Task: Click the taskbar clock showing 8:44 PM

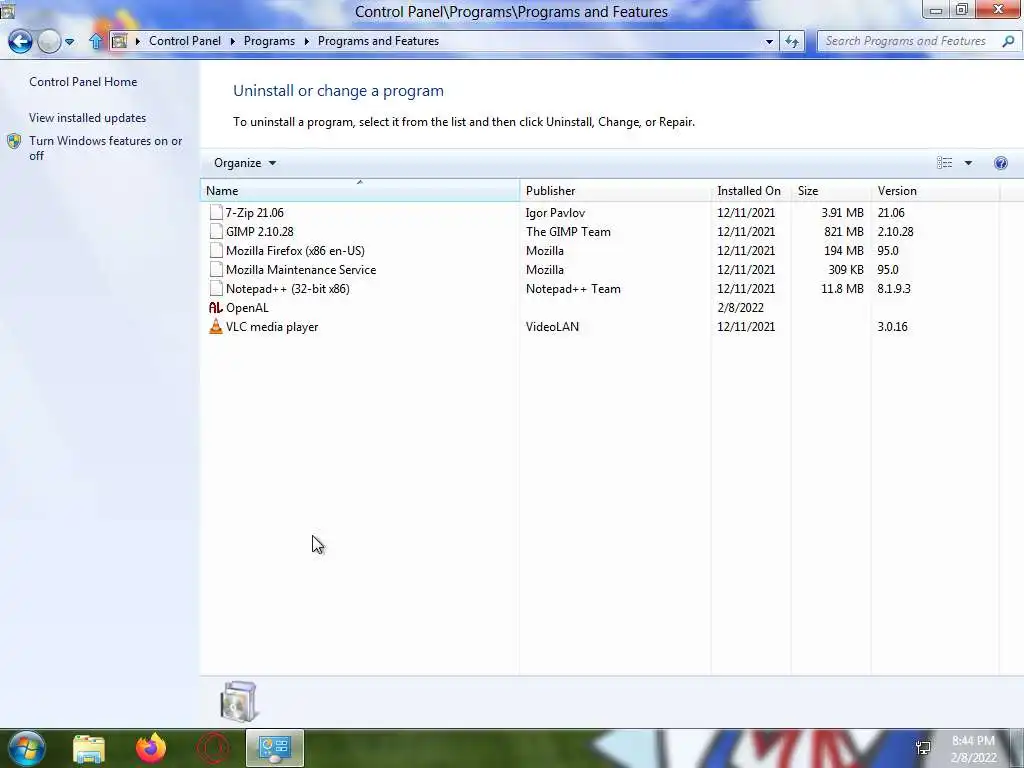Action: coord(973,749)
